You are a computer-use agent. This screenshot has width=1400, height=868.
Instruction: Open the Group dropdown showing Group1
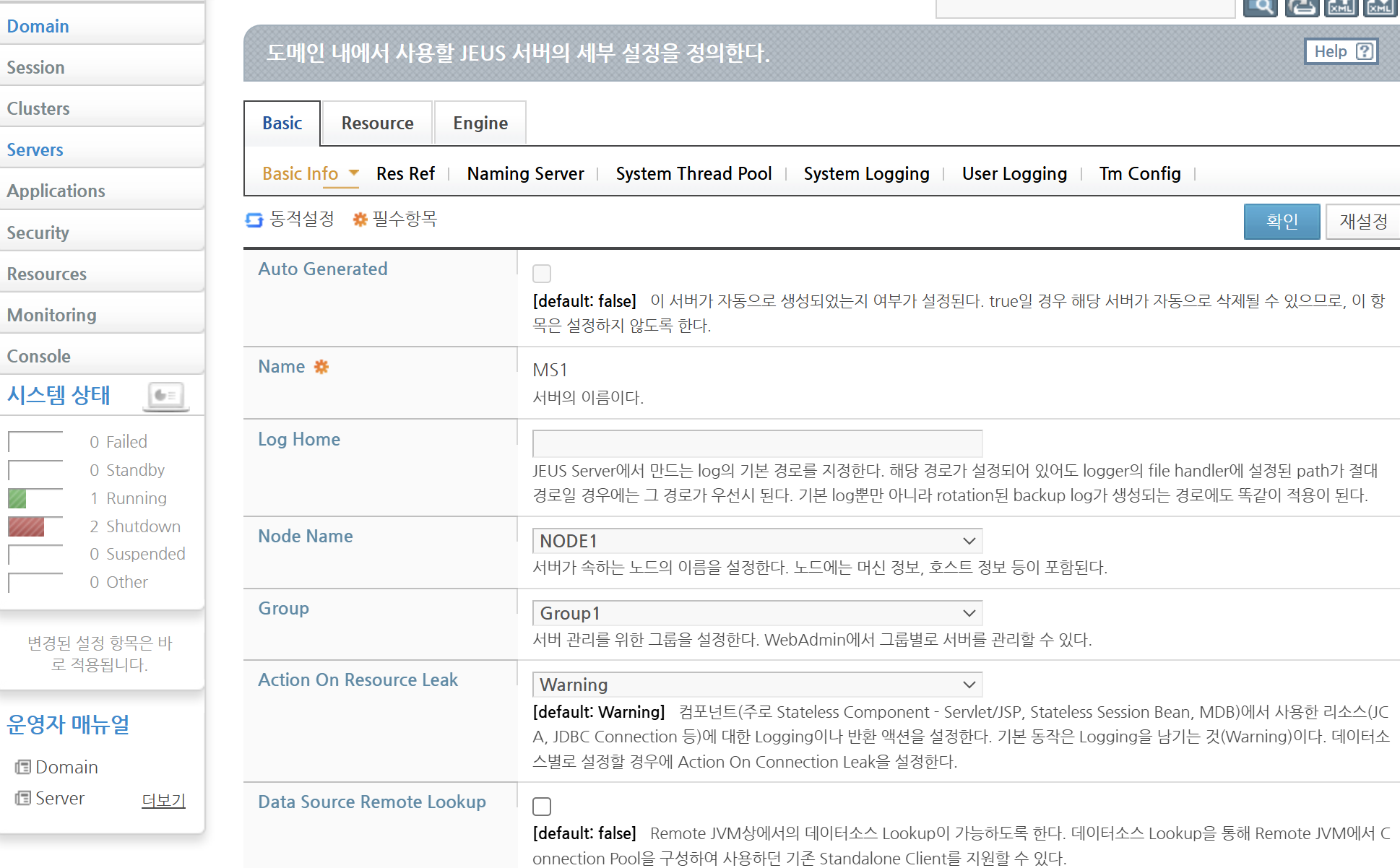757,613
